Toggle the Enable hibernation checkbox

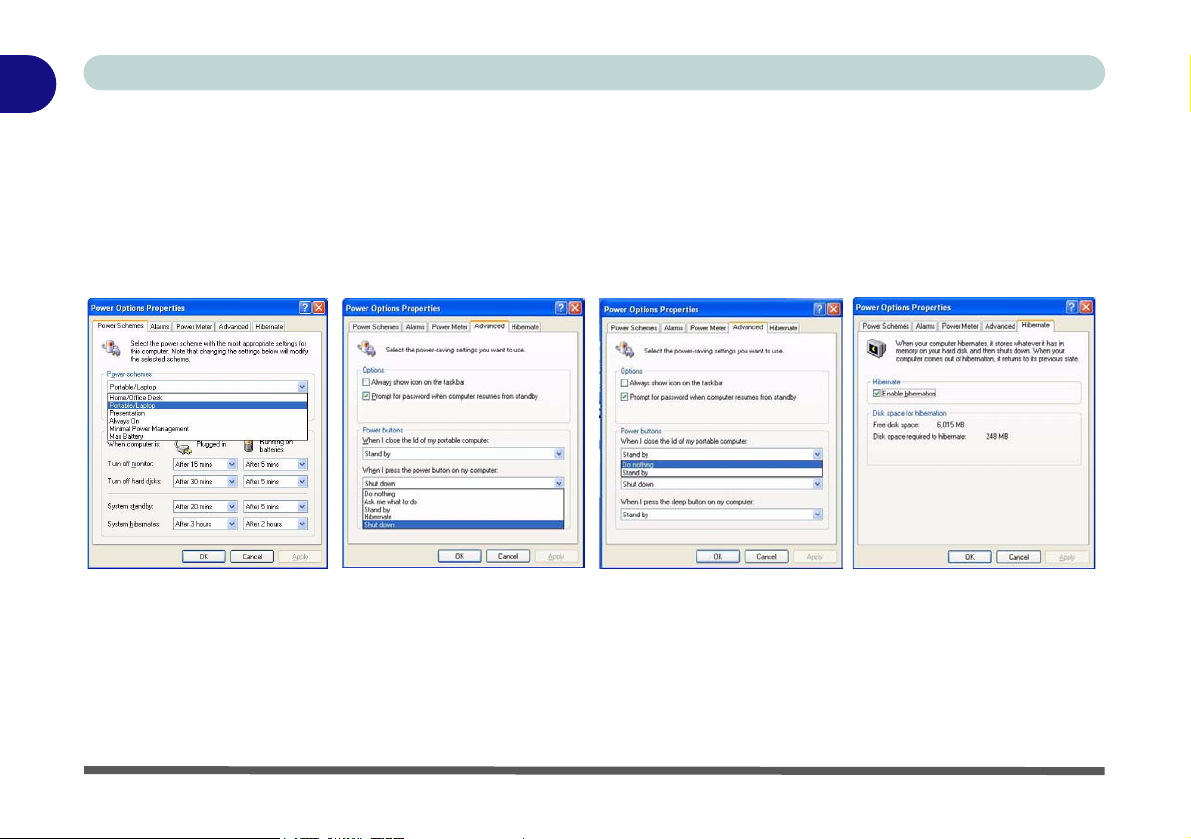[x=877, y=393]
